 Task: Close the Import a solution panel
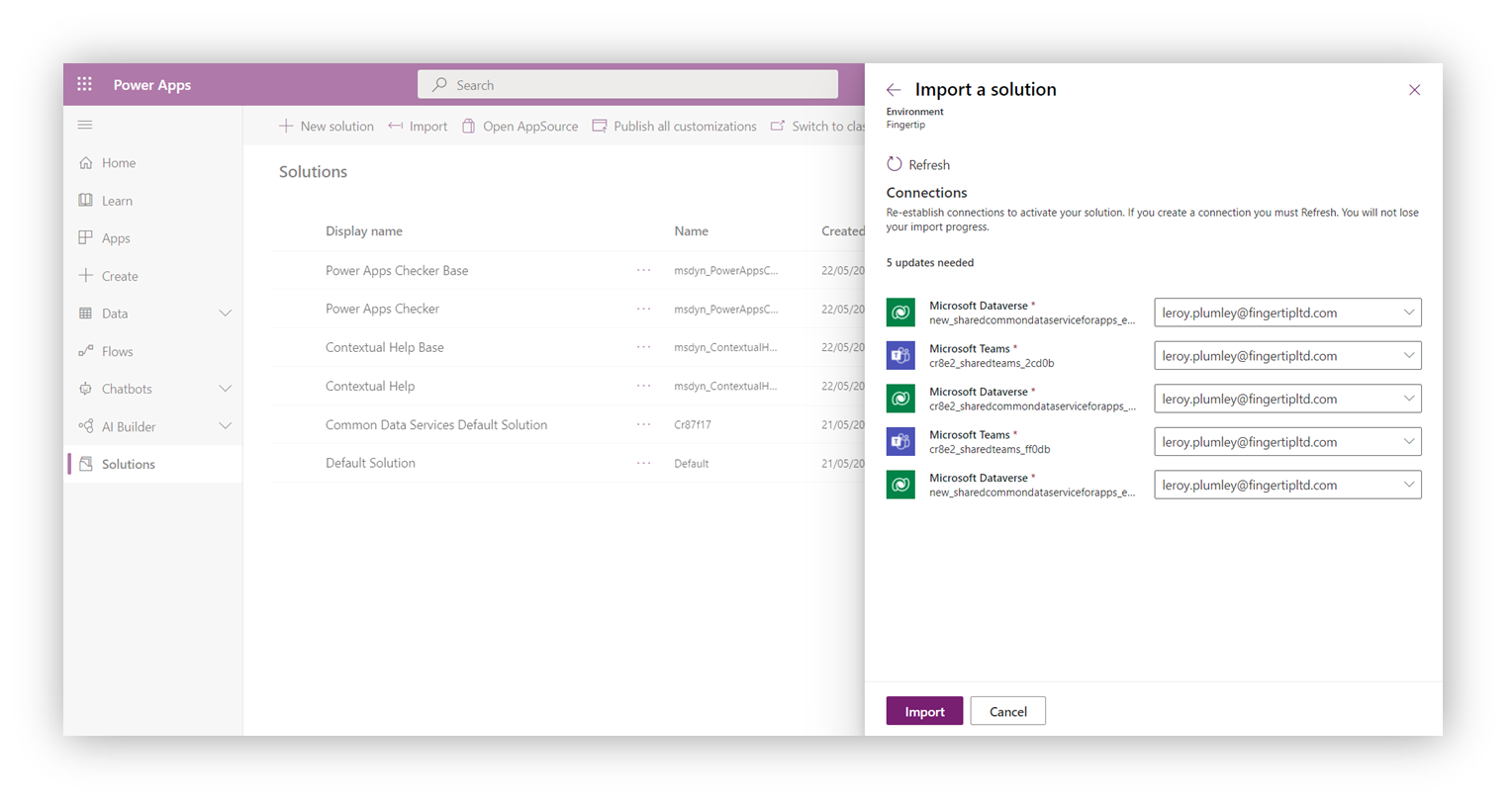coord(1414,90)
